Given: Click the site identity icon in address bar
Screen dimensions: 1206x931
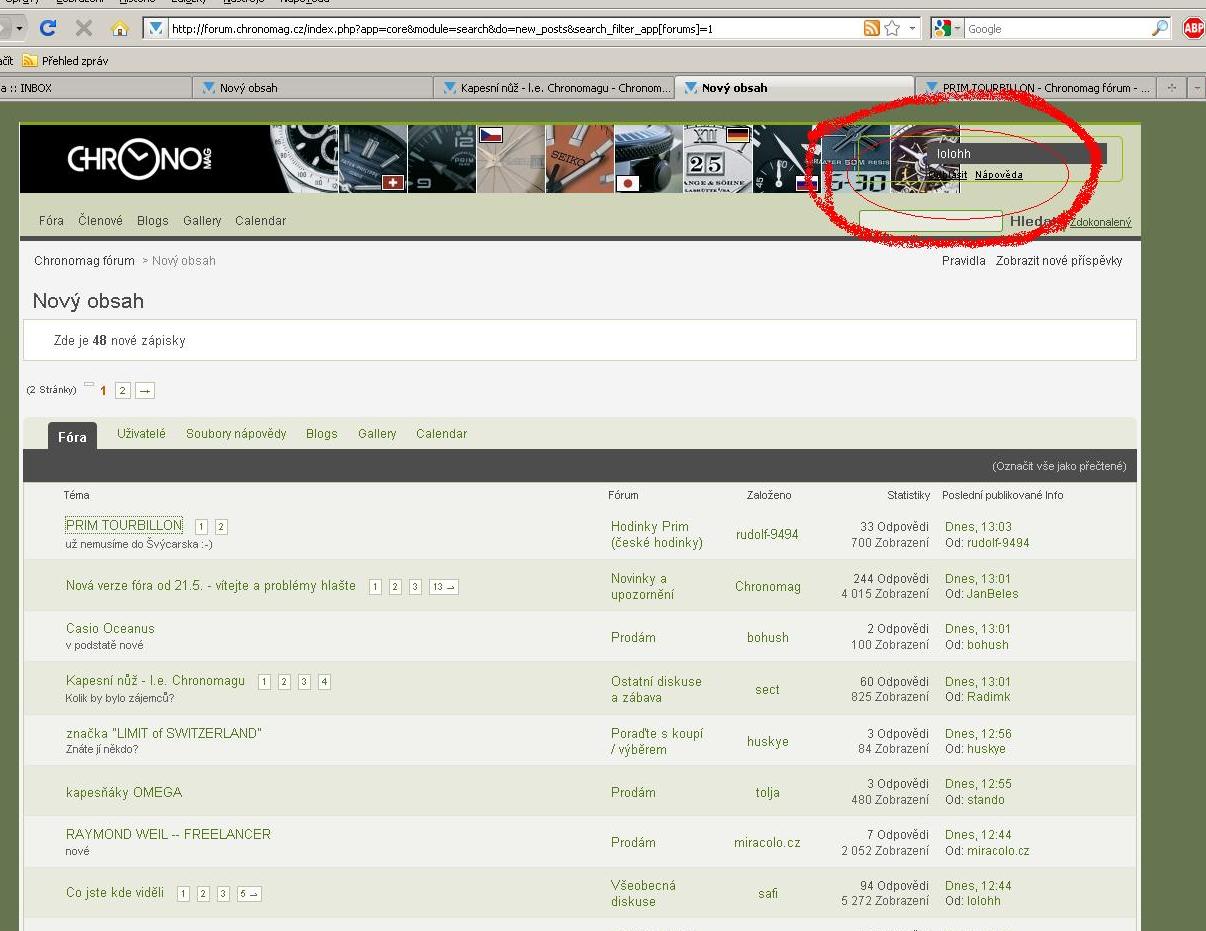Looking at the screenshot, I should (x=156, y=29).
